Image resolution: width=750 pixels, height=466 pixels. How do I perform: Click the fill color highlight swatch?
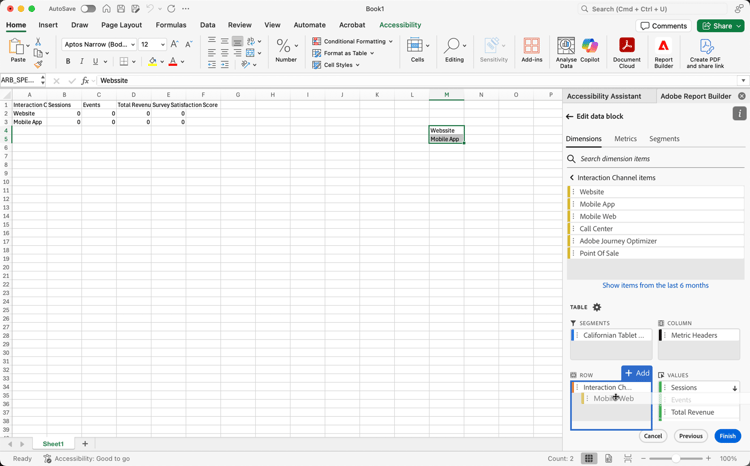(153, 62)
